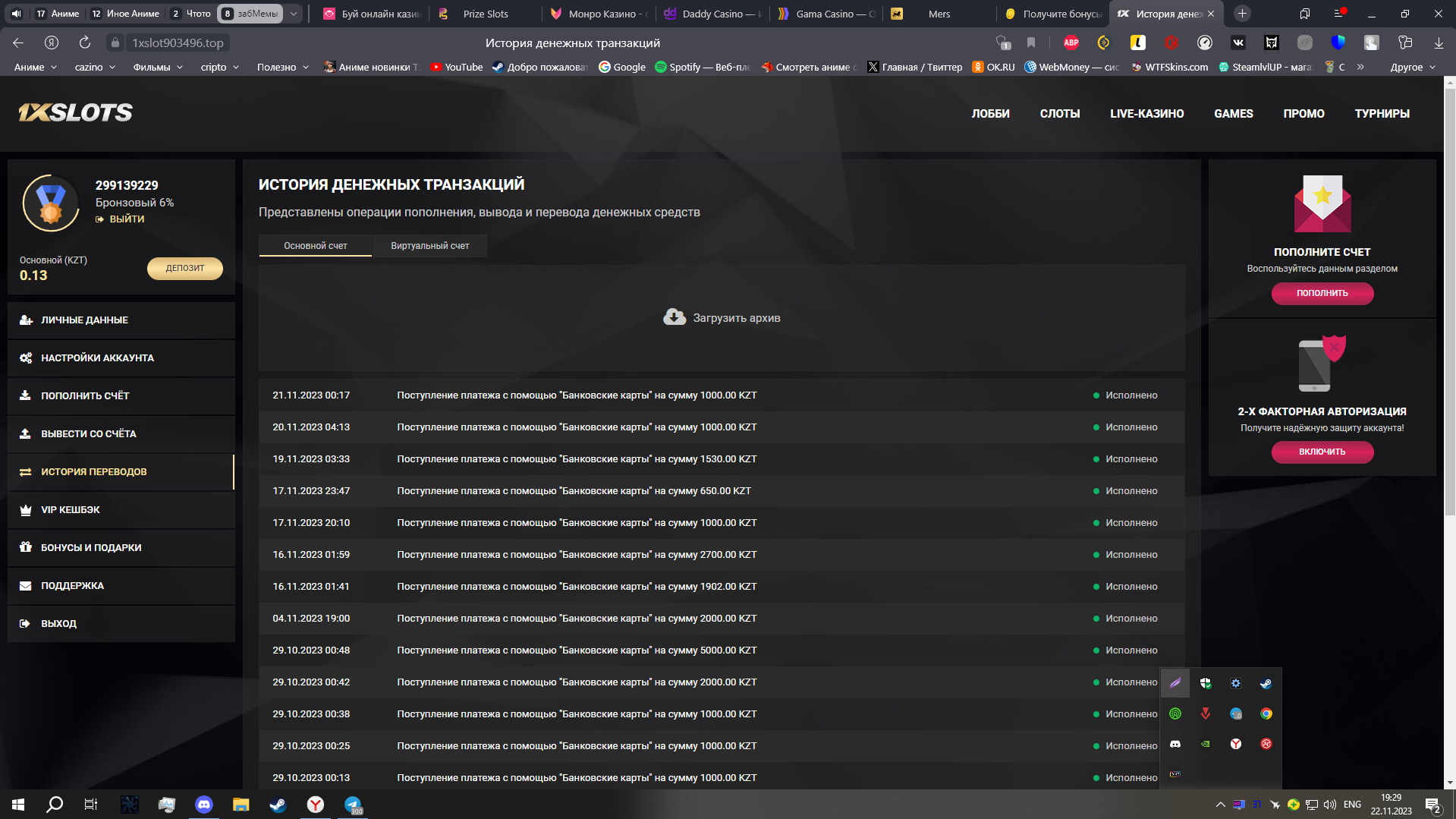The height and width of the screenshot is (819, 1456).
Task: Expand the tab groups chevron
Action: pos(294,14)
